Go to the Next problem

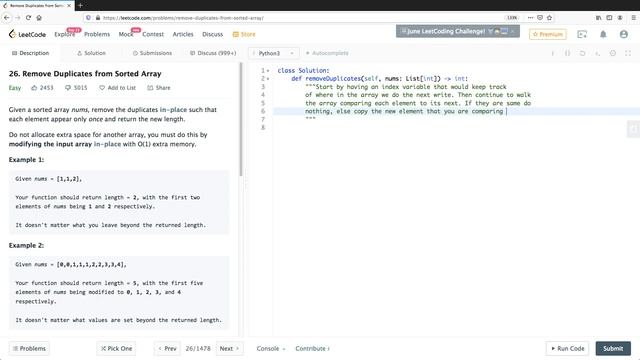coord(229,349)
